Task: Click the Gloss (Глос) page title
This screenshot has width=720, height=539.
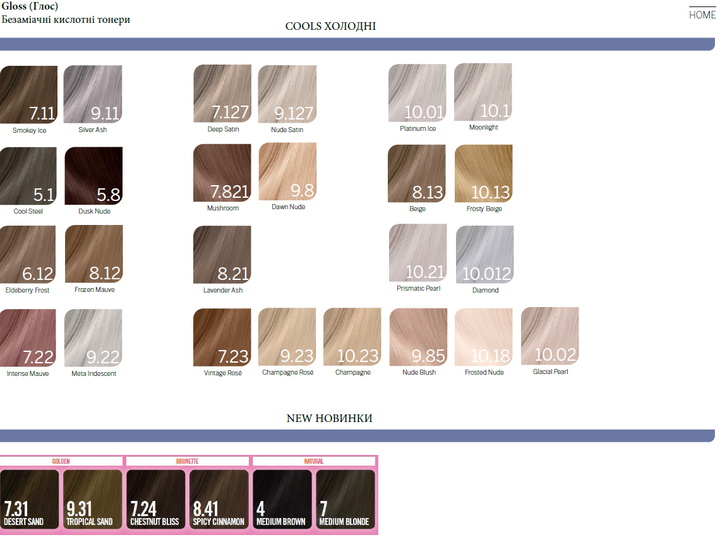Action: (x=30, y=6)
